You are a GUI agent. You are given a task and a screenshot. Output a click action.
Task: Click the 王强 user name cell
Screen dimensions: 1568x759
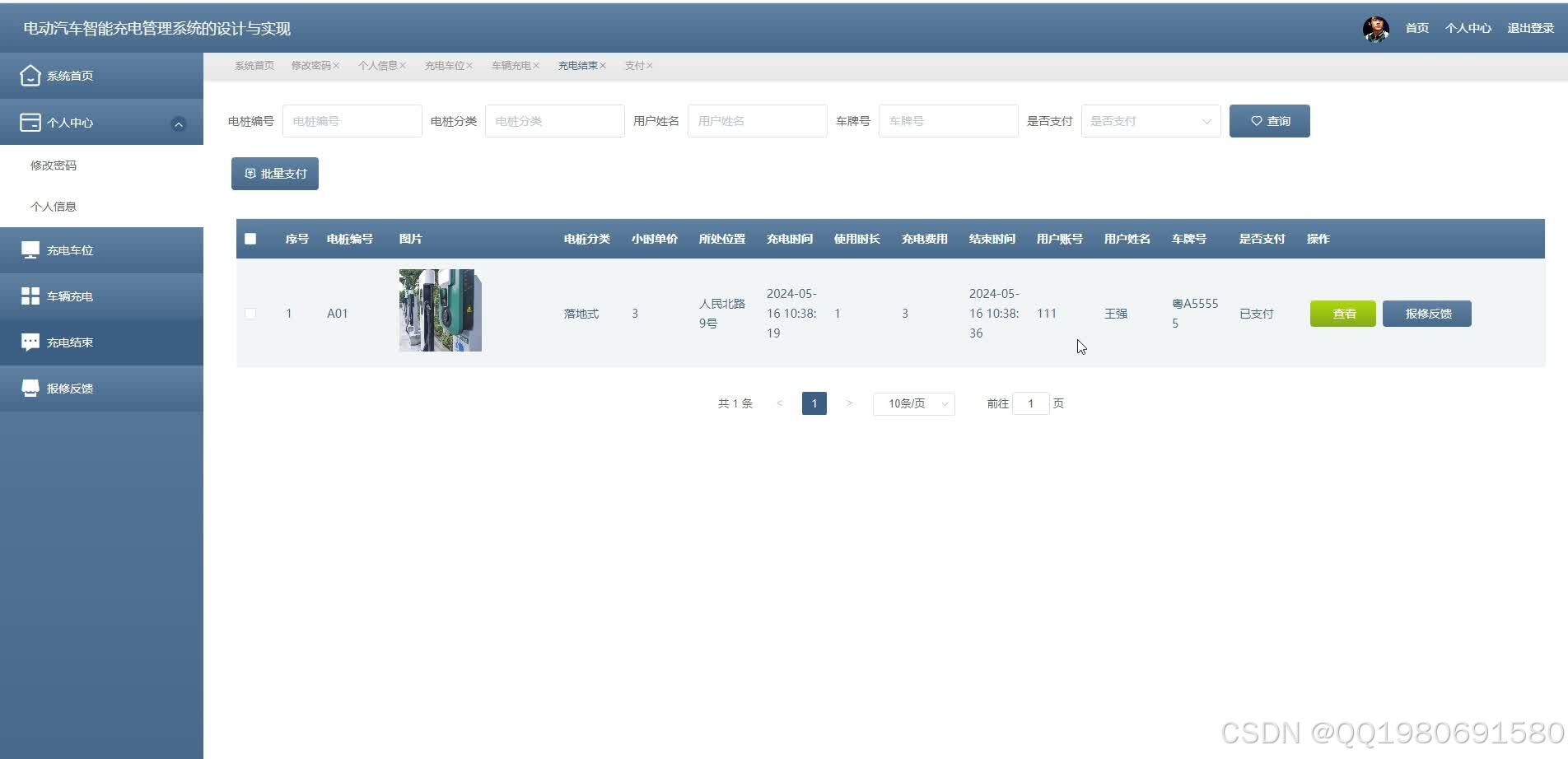click(x=1116, y=314)
